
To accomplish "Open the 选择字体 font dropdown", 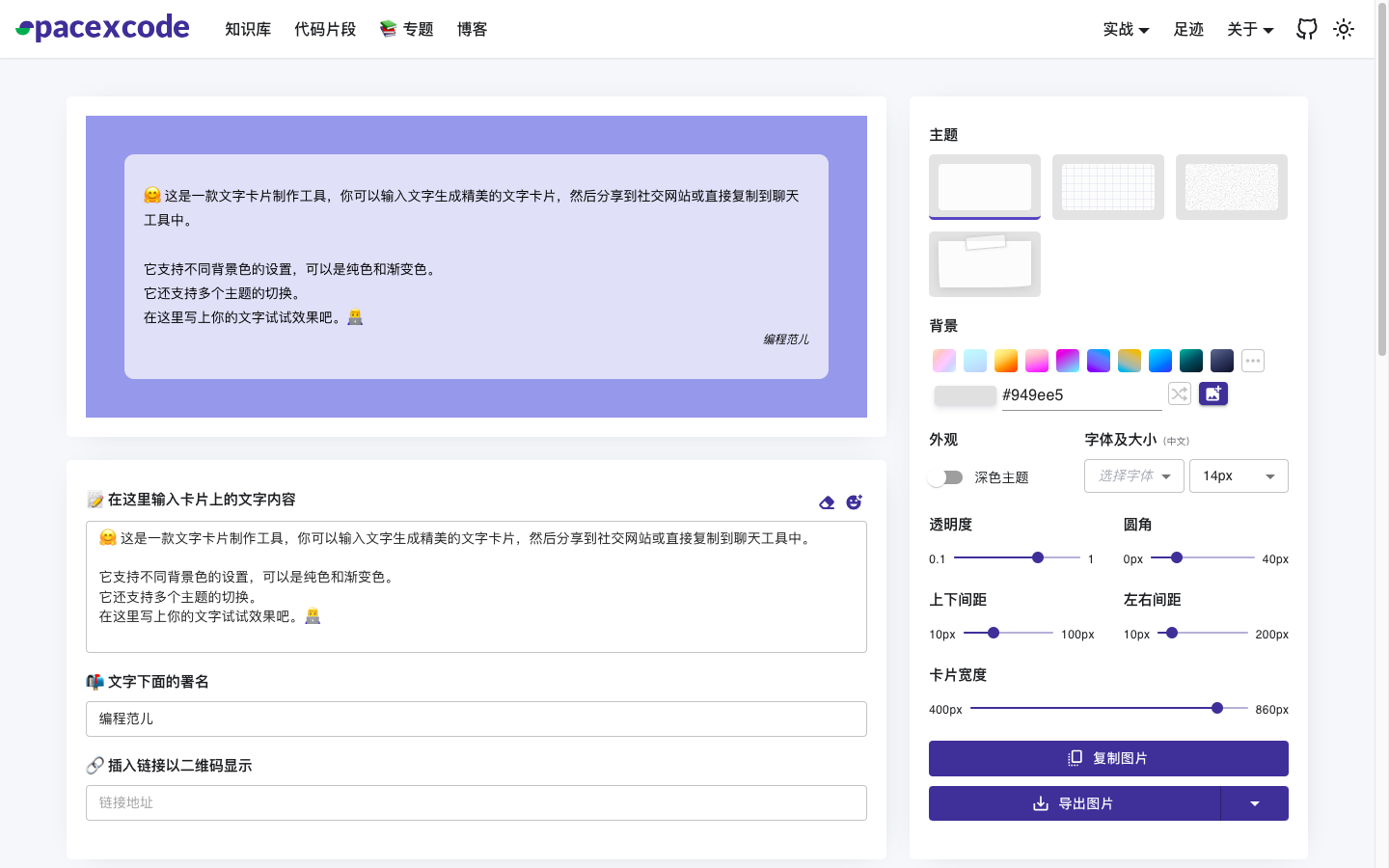I will (x=1133, y=475).
